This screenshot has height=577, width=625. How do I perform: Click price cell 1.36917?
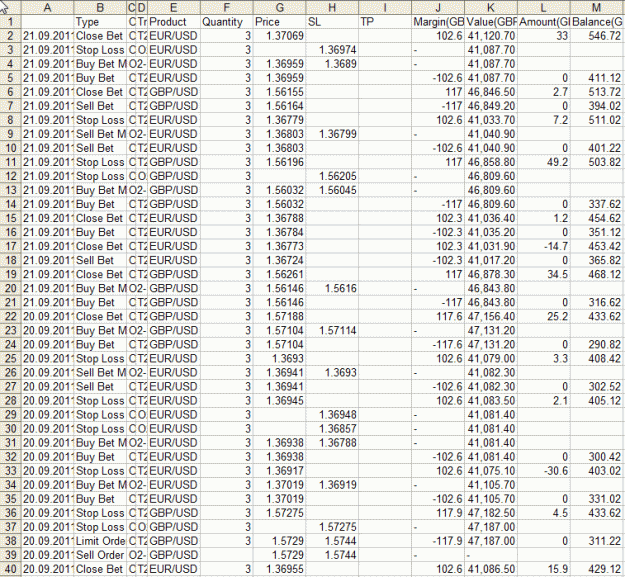tap(280, 471)
